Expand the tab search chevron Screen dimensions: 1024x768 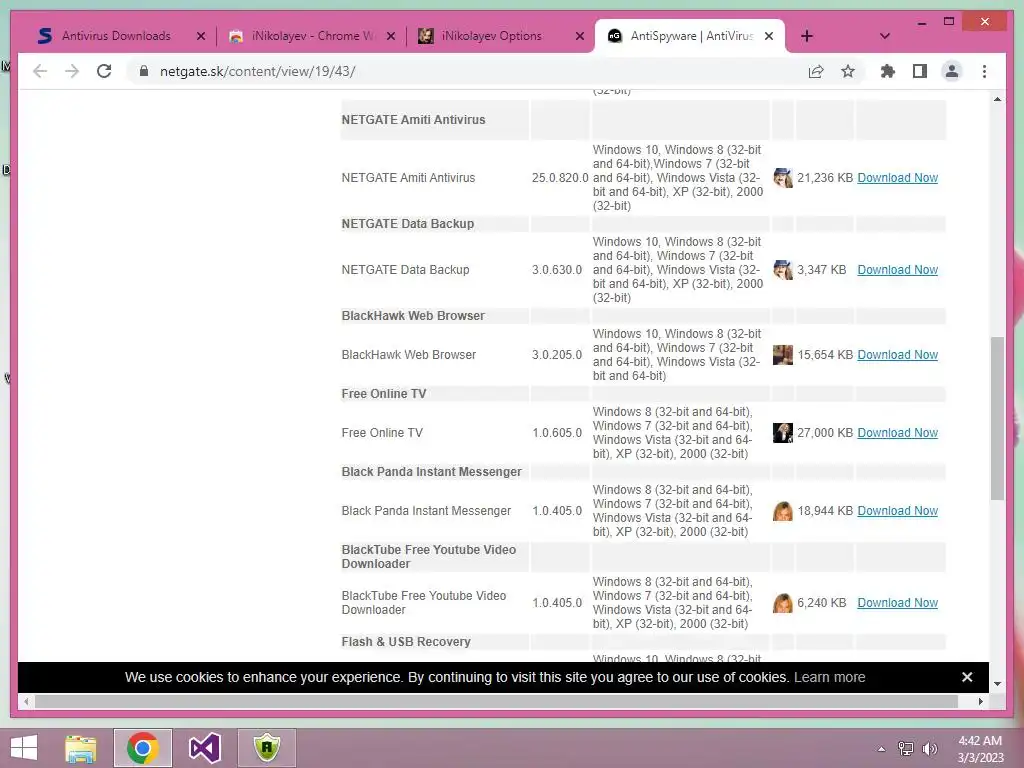884,36
